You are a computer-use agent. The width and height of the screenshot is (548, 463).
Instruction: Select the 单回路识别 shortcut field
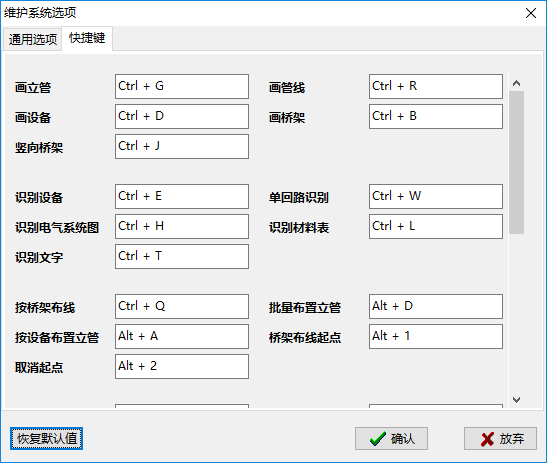(x=436, y=196)
